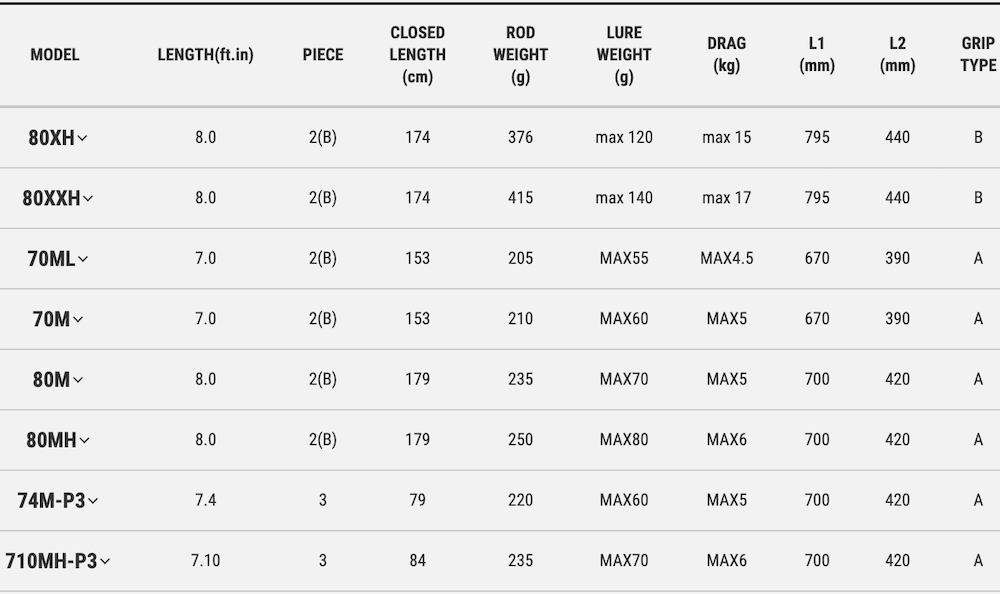Viewport: 1000px width, 594px height.
Task: Click the 80XH model name
Action: 51,138
